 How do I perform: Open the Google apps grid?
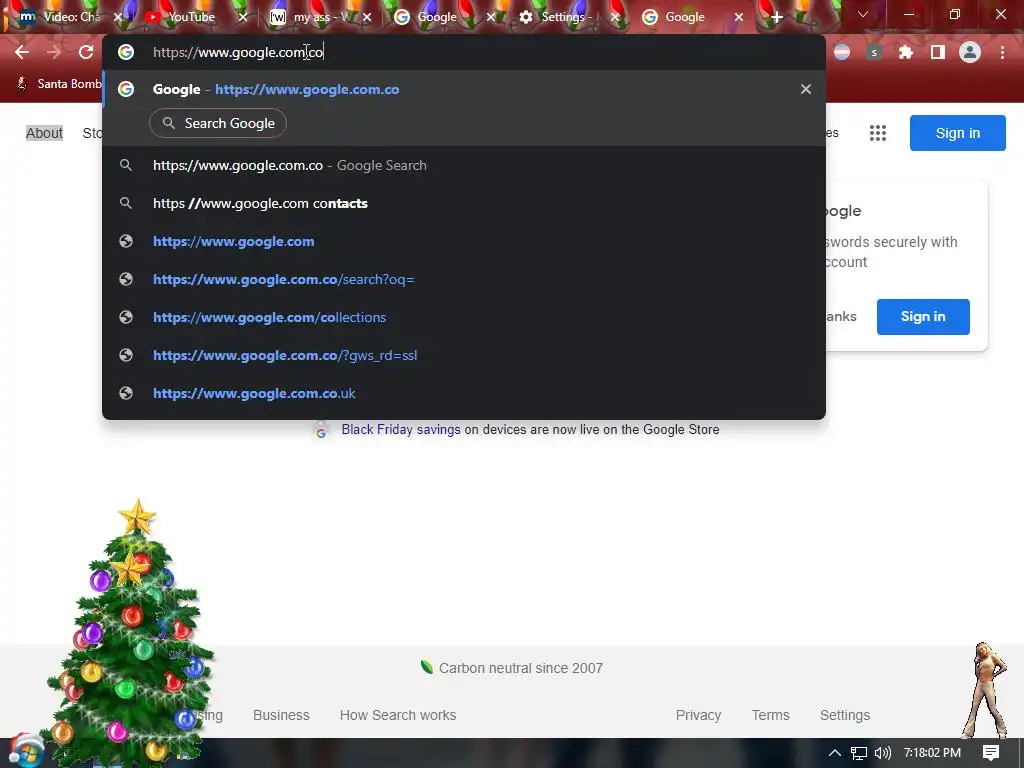click(x=878, y=133)
